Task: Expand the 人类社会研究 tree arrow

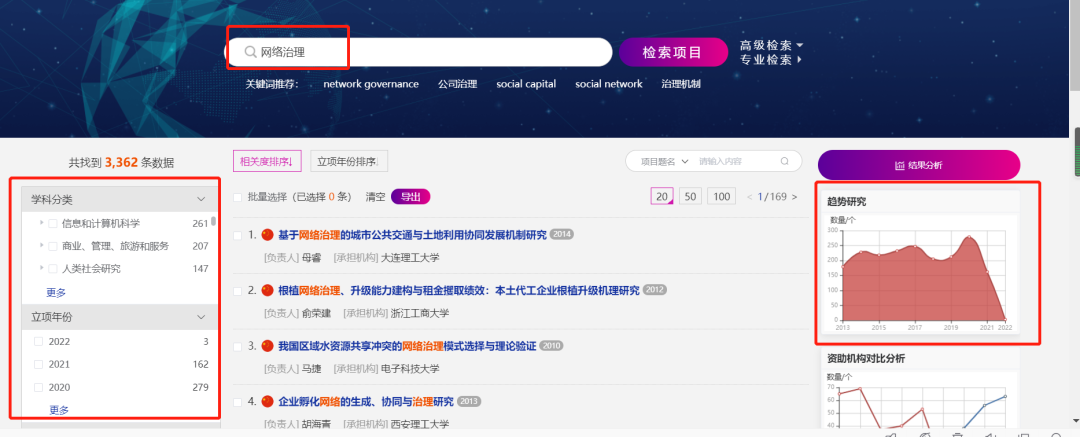Action: (41, 268)
